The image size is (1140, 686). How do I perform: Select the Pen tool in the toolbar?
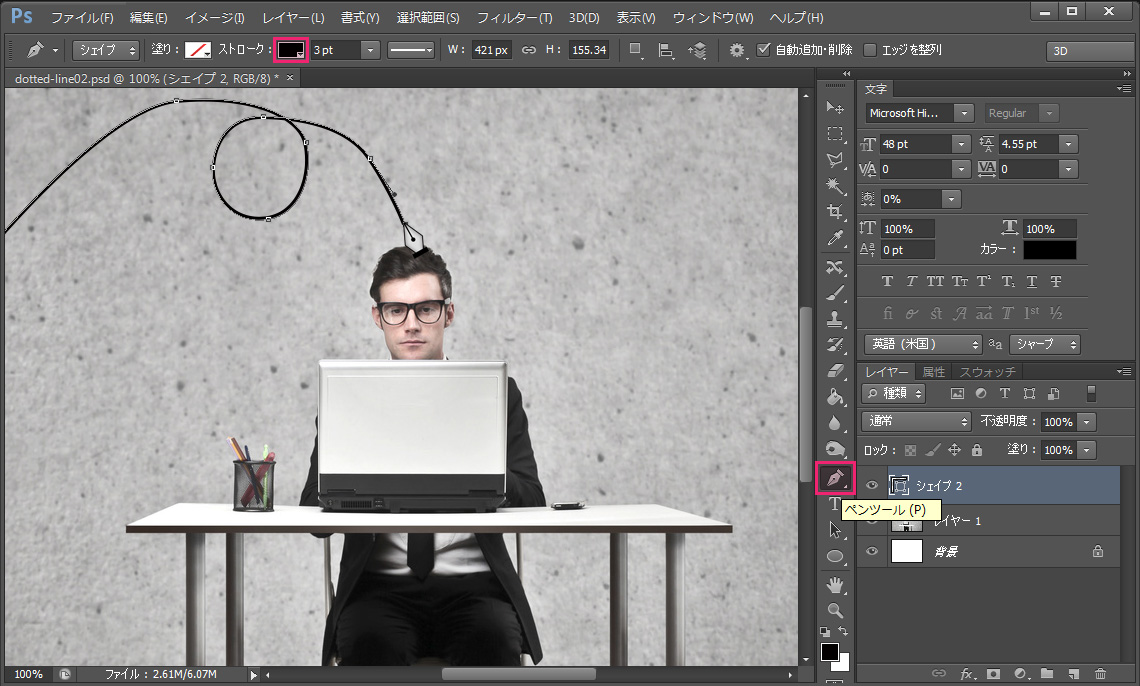coord(835,479)
